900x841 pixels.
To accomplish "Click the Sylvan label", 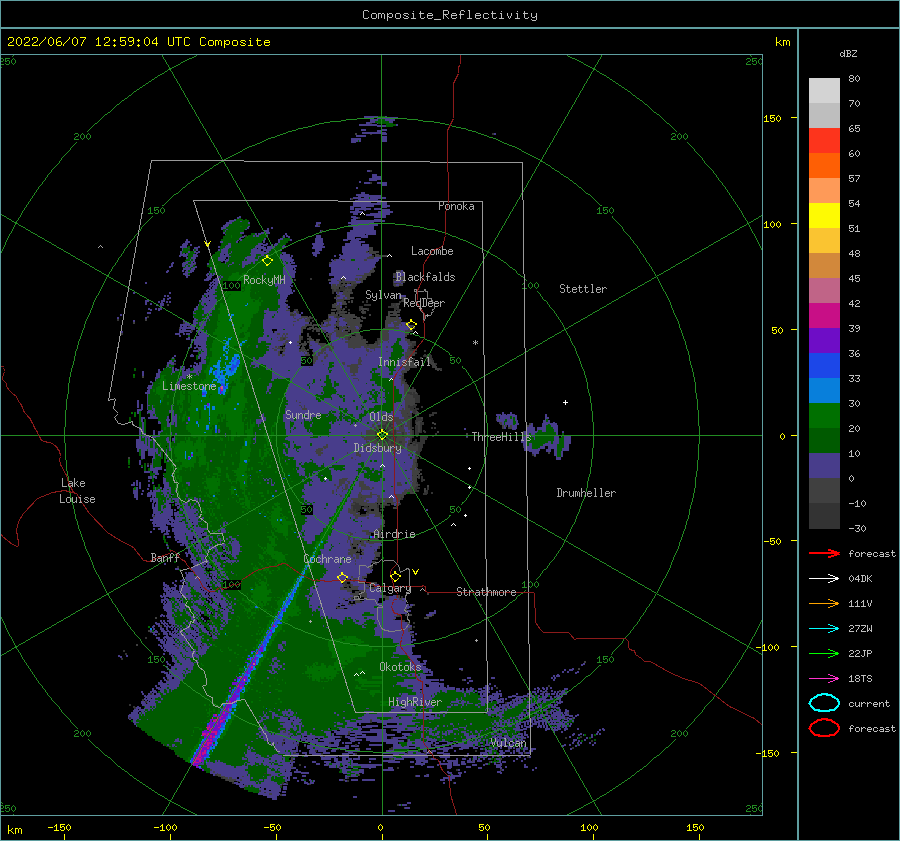I will pos(383,295).
